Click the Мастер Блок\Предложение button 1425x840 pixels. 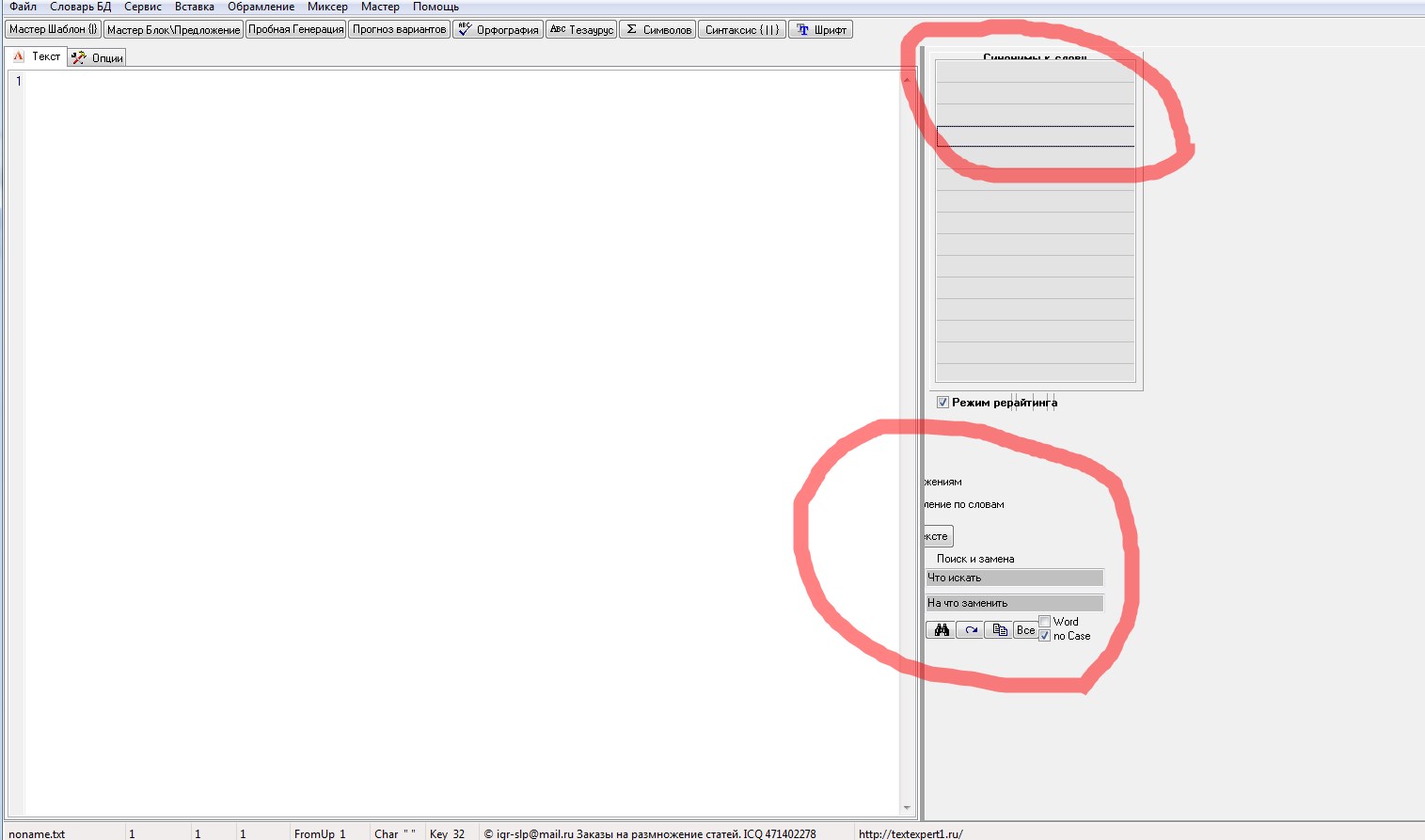point(173,30)
